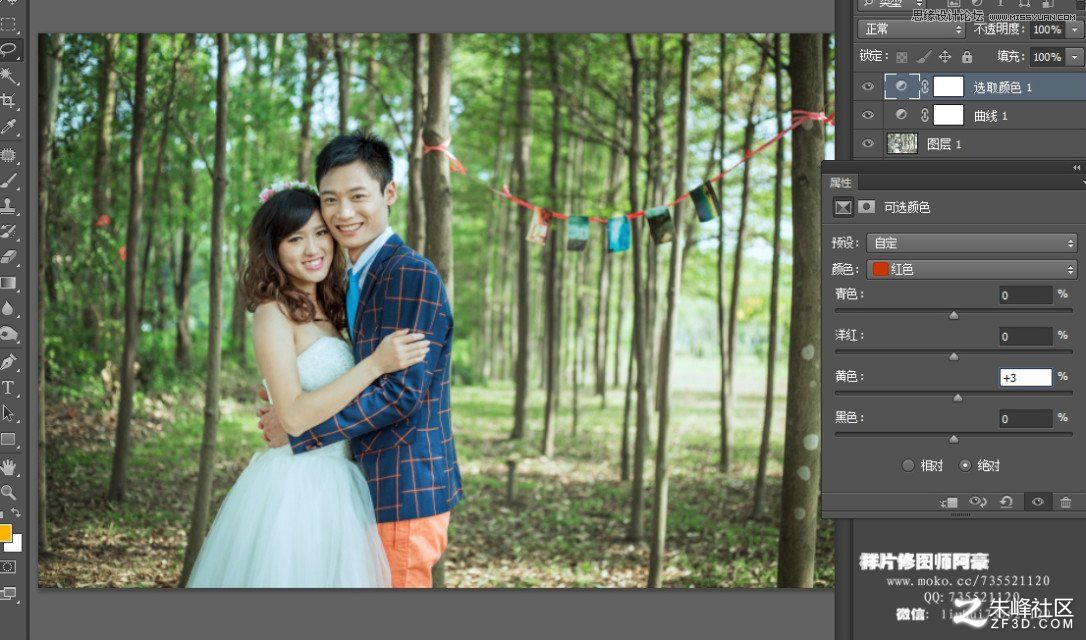Open the 不透明度 opacity dropdown arrow

[x=1075, y=29]
